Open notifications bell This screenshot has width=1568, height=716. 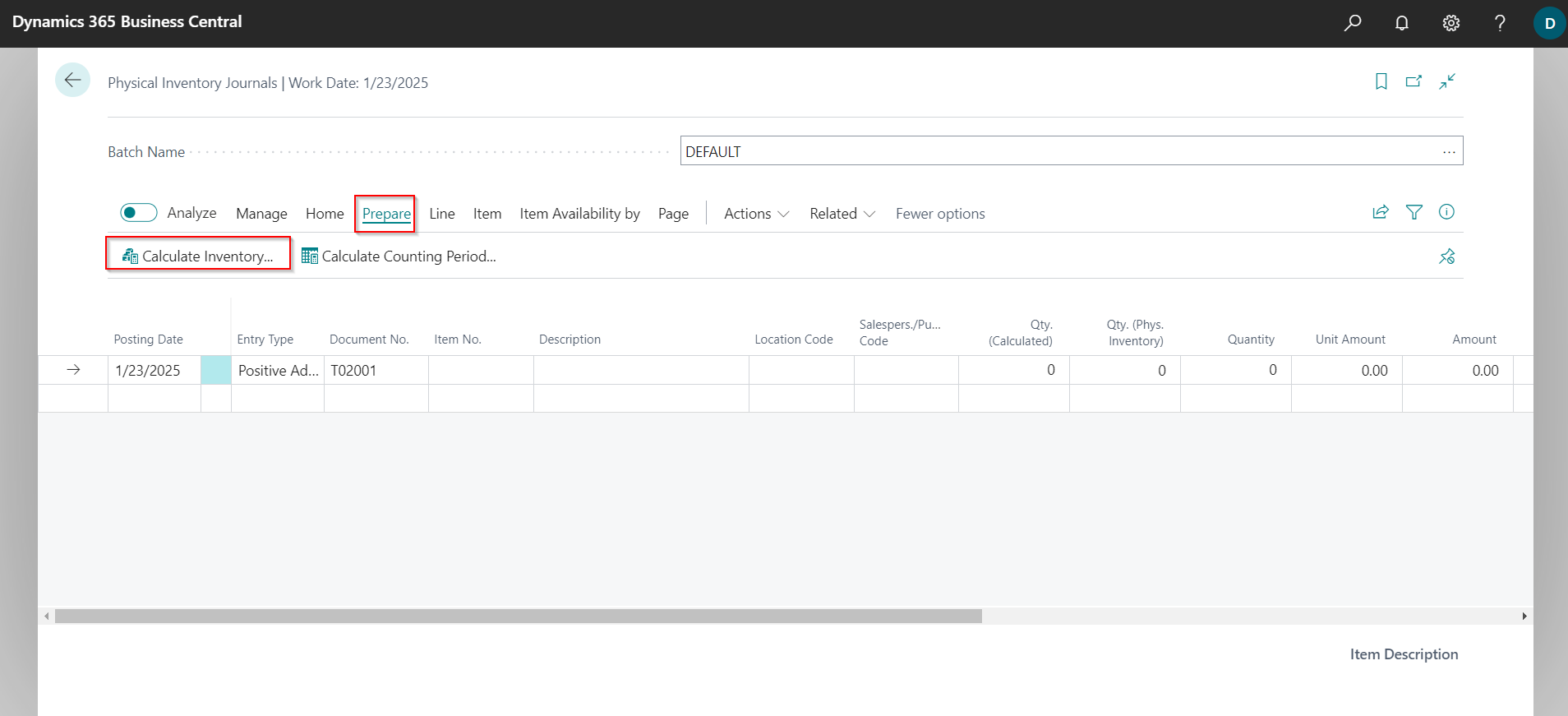(1402, 23)
